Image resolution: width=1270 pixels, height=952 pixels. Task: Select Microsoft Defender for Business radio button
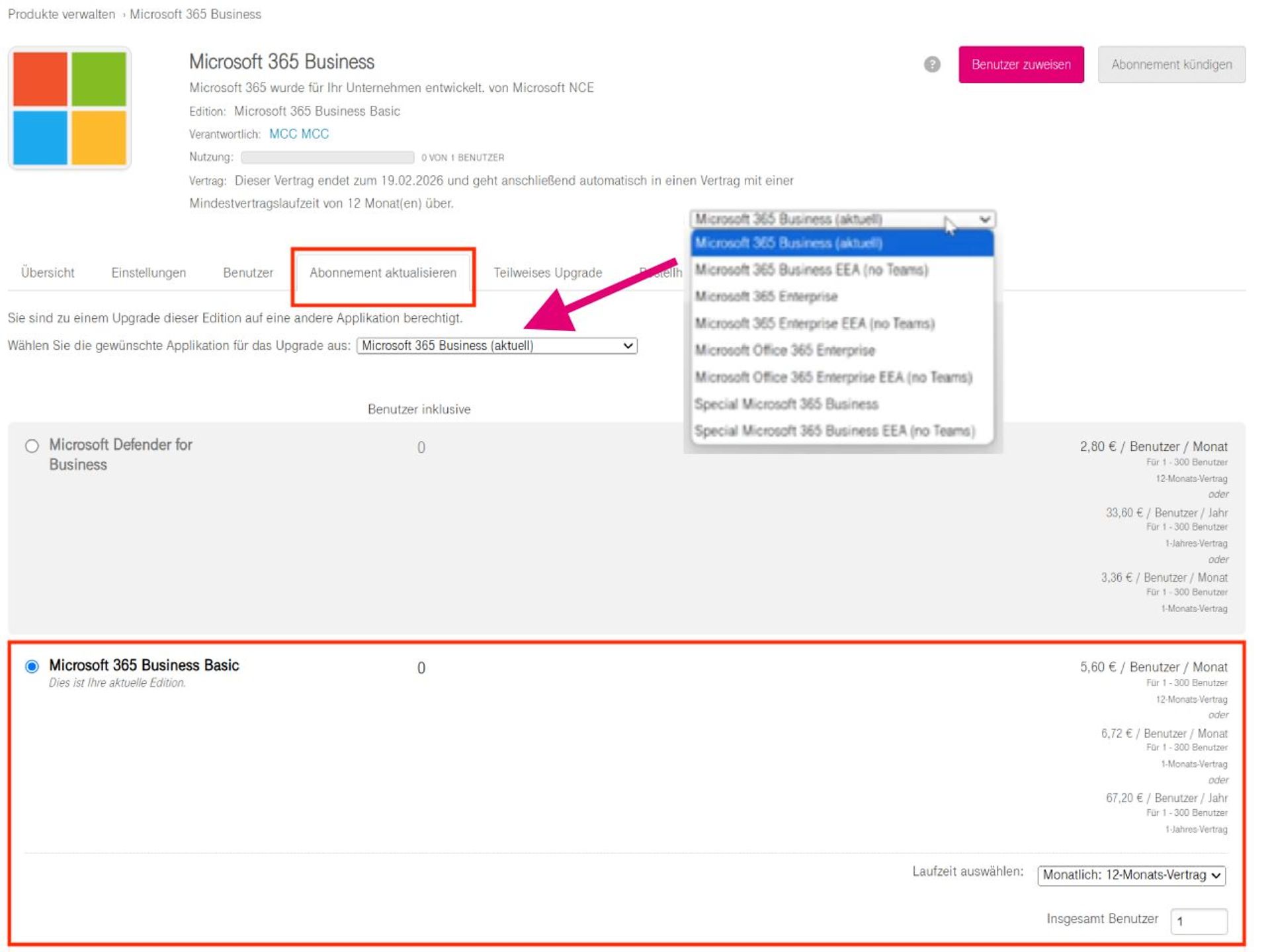click(x=32, y=446)
